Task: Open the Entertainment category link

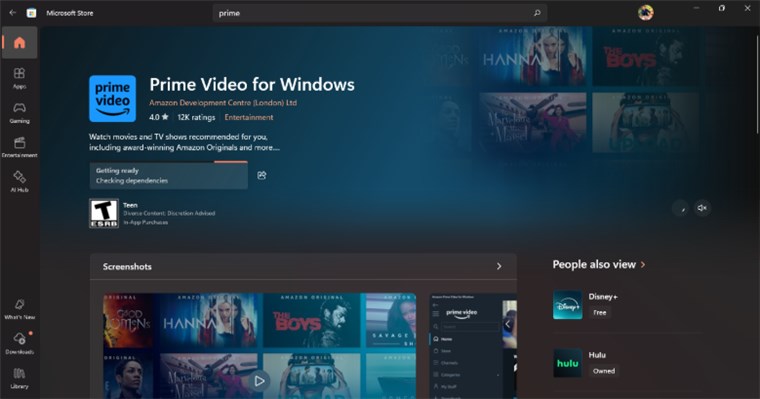Action: pos(249,117)
